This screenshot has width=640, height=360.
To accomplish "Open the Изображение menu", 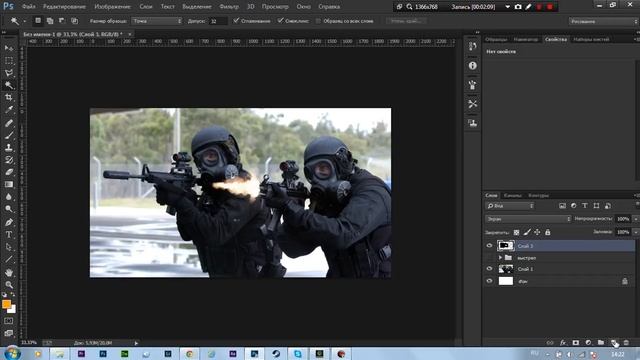I will (x=112, y=7).
